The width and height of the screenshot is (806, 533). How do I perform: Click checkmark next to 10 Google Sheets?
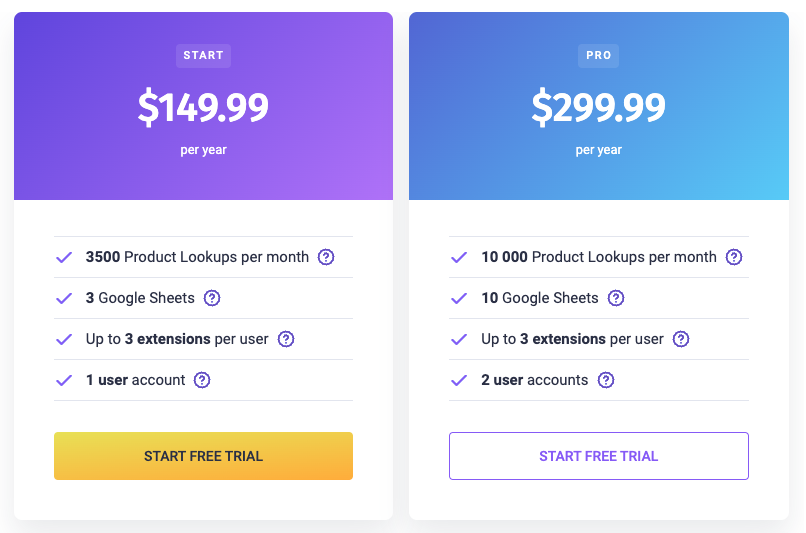click(460, 298)
